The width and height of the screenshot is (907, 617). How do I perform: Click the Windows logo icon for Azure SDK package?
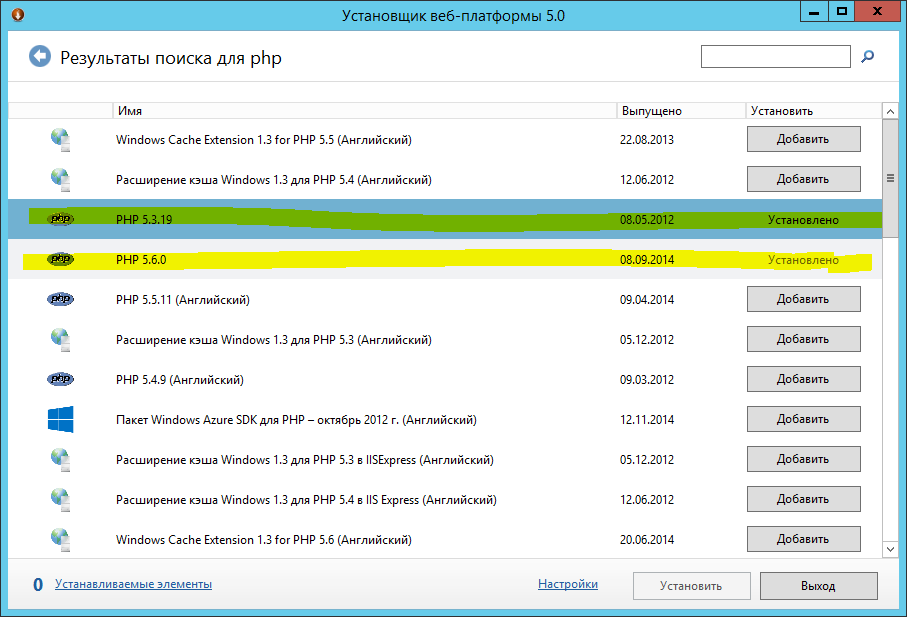tap(60, 419)
